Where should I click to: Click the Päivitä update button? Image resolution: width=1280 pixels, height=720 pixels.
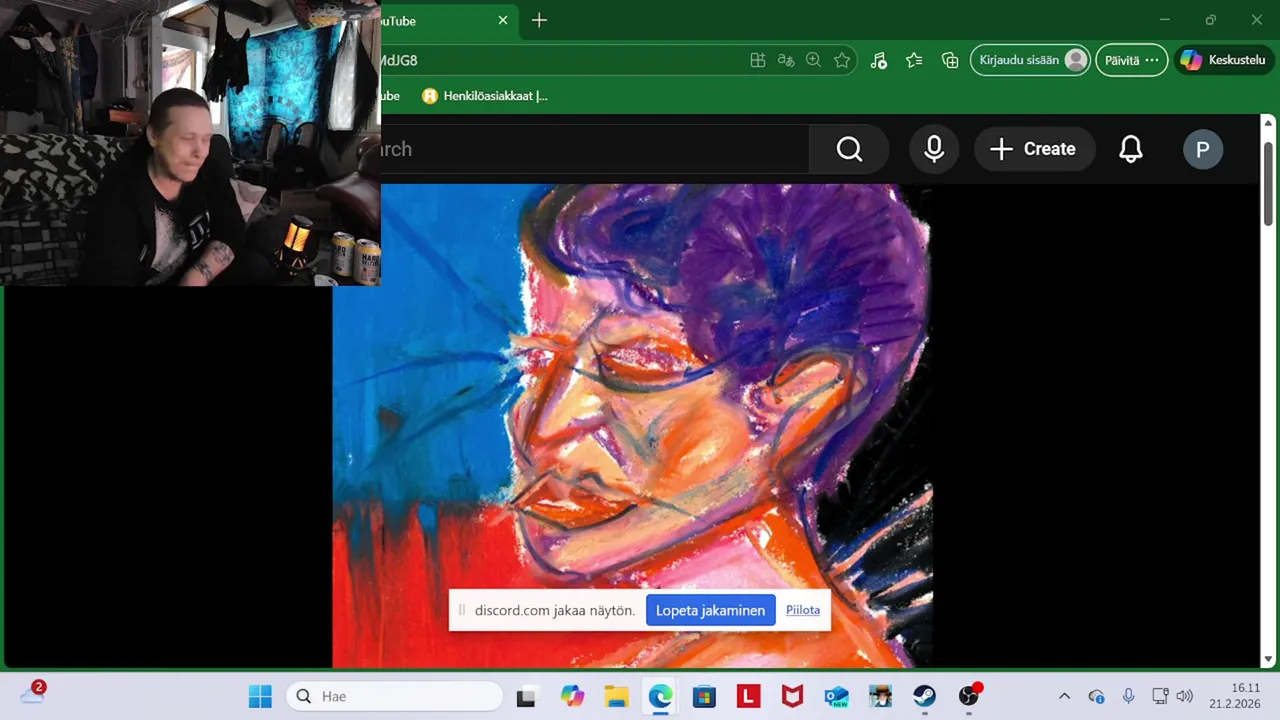(x=1131, y=60)
